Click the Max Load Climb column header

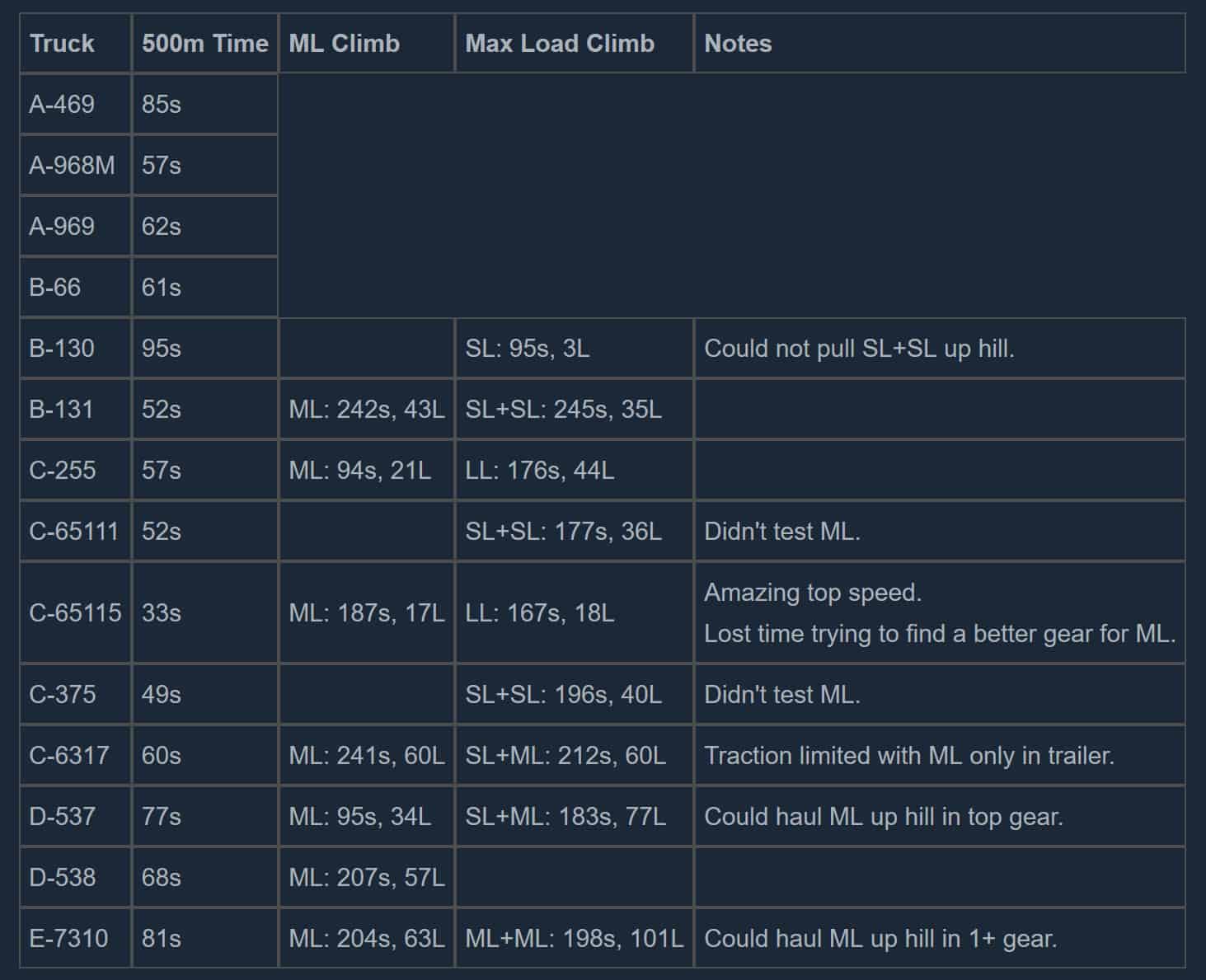(x=560, y=44)
